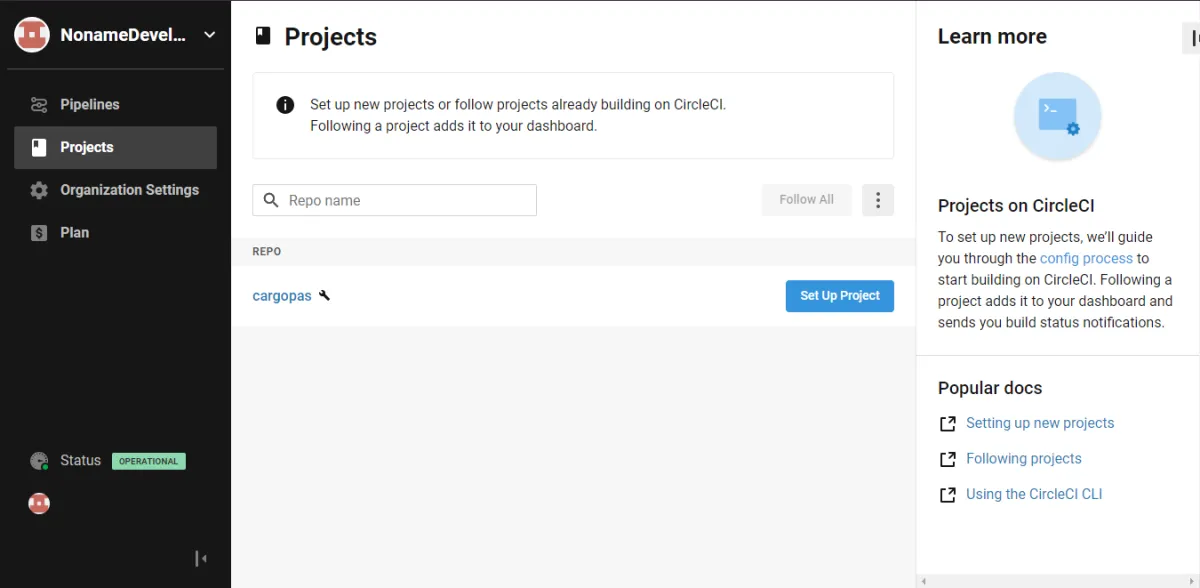Click the Popular docs heading
The image size is (1200, 588).
(x=990, y=388)
